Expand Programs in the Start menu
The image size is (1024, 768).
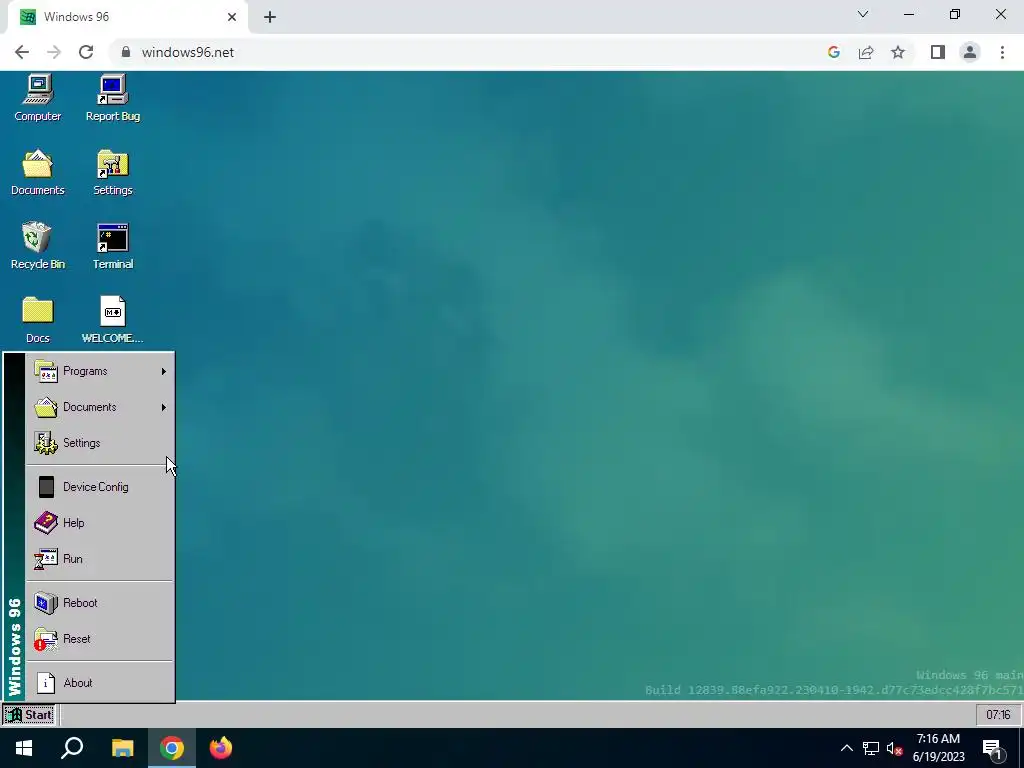(x=99, y=371)
